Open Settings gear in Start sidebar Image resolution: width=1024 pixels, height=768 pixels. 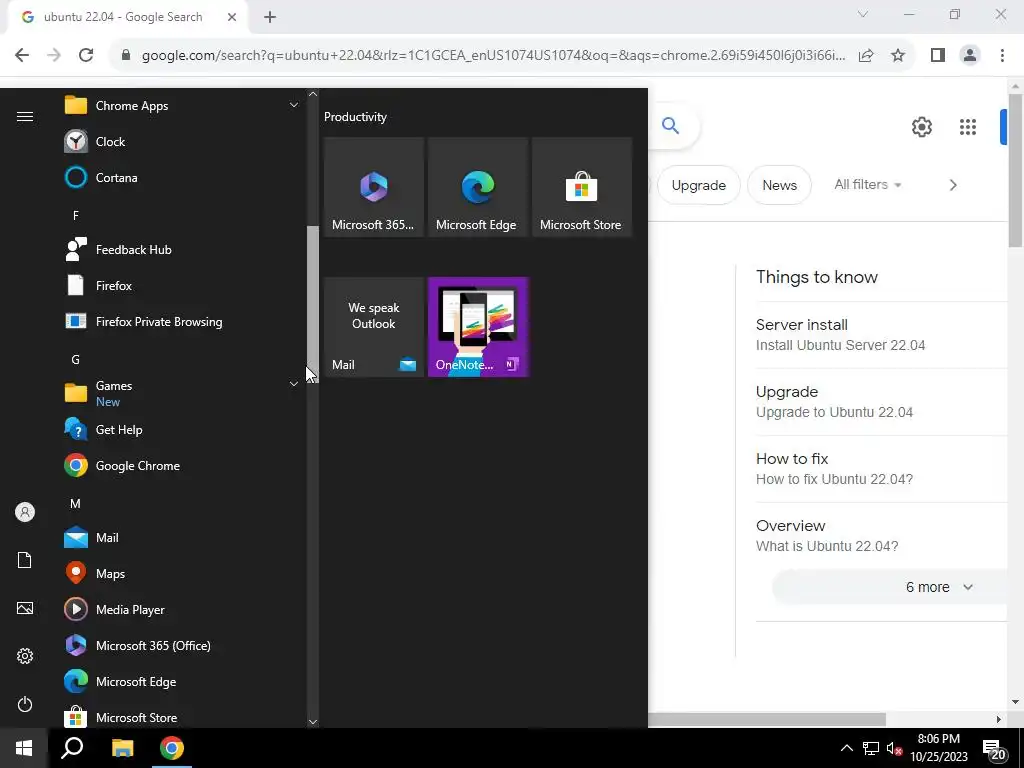tap(25, 656)
